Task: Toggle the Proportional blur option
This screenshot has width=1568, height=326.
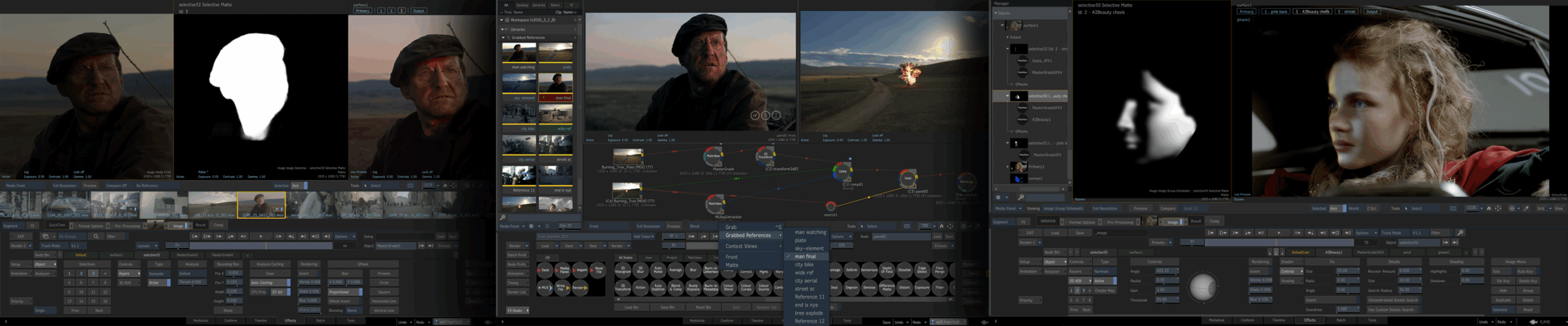Action: [x=344, y=292]
